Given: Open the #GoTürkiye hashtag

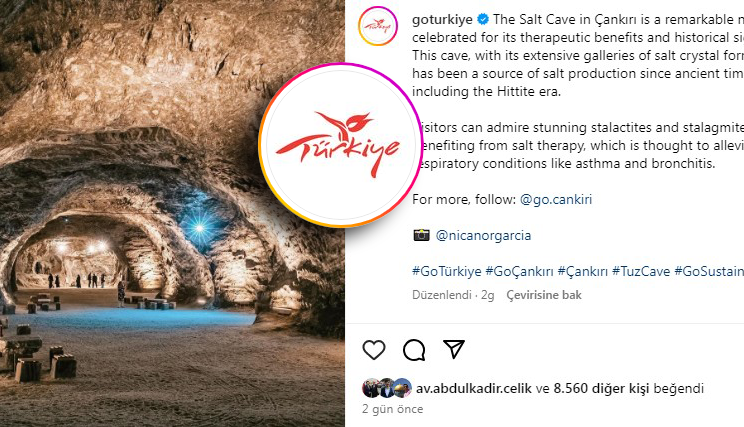Looking at the screenshot, I should pyautogui.click(x=446, y=271).
